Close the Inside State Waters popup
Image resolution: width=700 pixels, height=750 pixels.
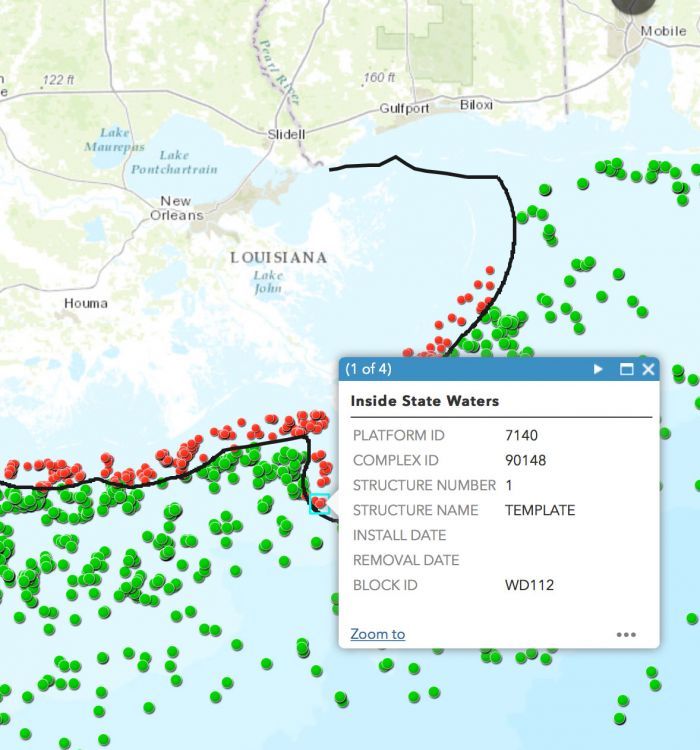pos(648,369)
